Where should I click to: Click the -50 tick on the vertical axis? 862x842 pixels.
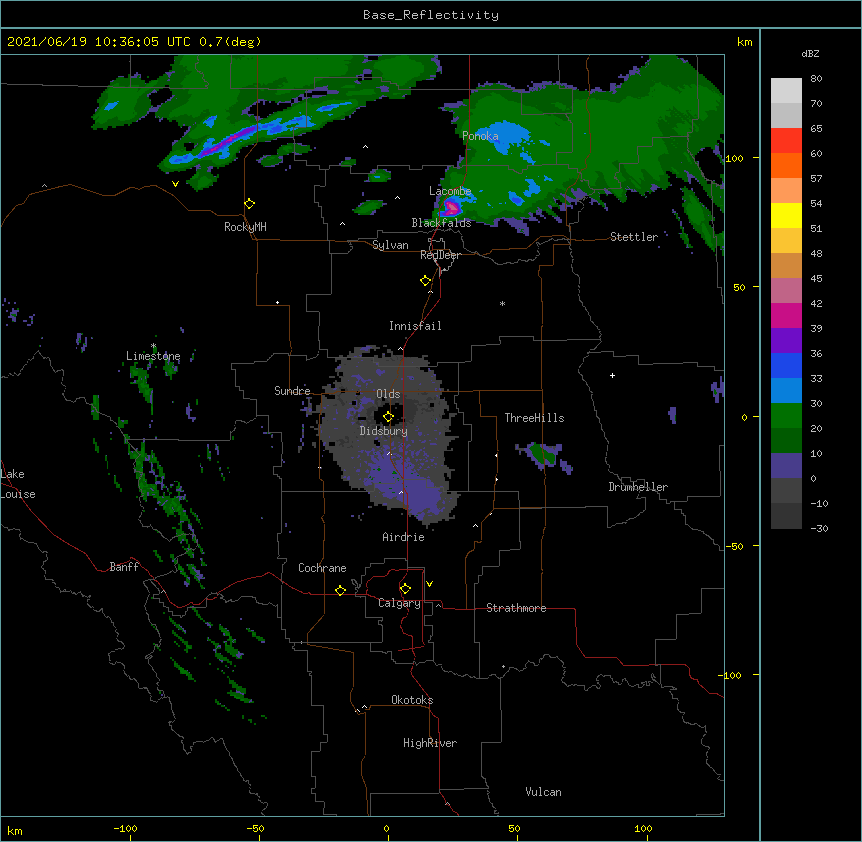tap(734, 546)
